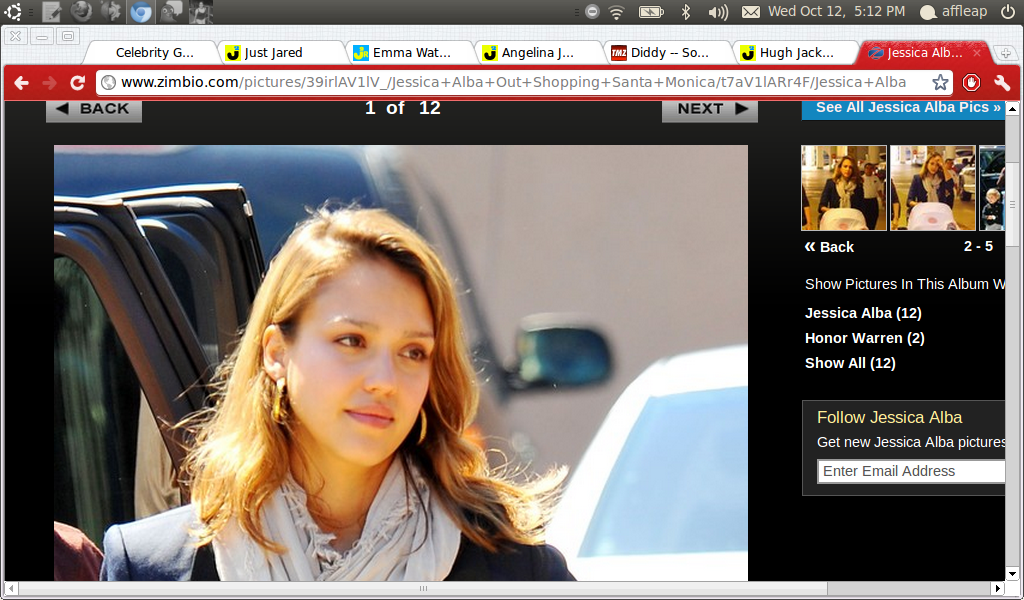Open the power session menu

coord(1008,11)
